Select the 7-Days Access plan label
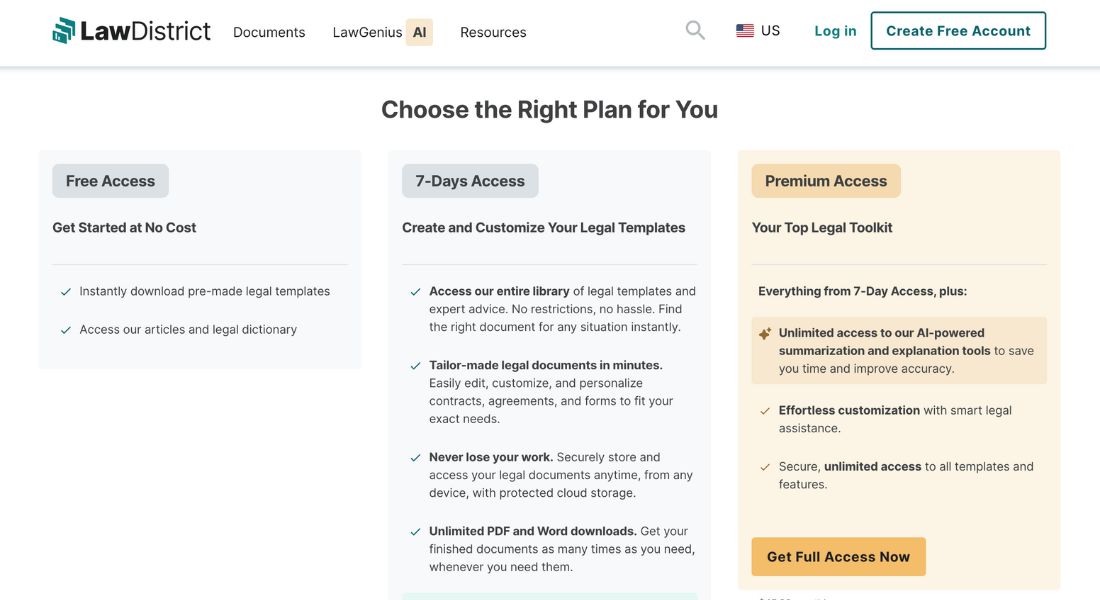 [470, 181]
